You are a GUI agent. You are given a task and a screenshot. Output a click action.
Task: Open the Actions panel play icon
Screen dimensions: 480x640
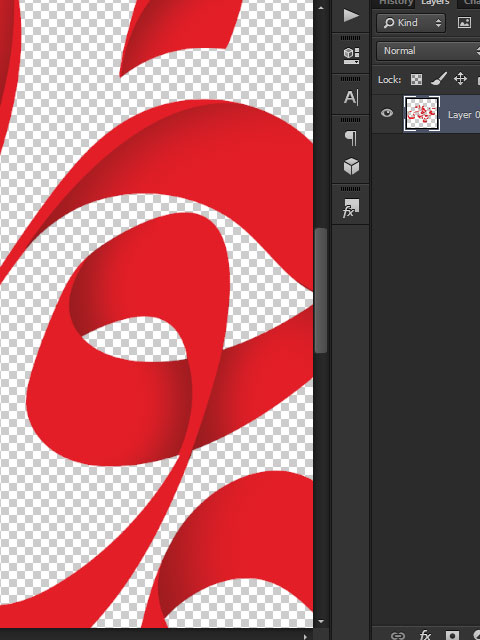click(x=351, y=16)
